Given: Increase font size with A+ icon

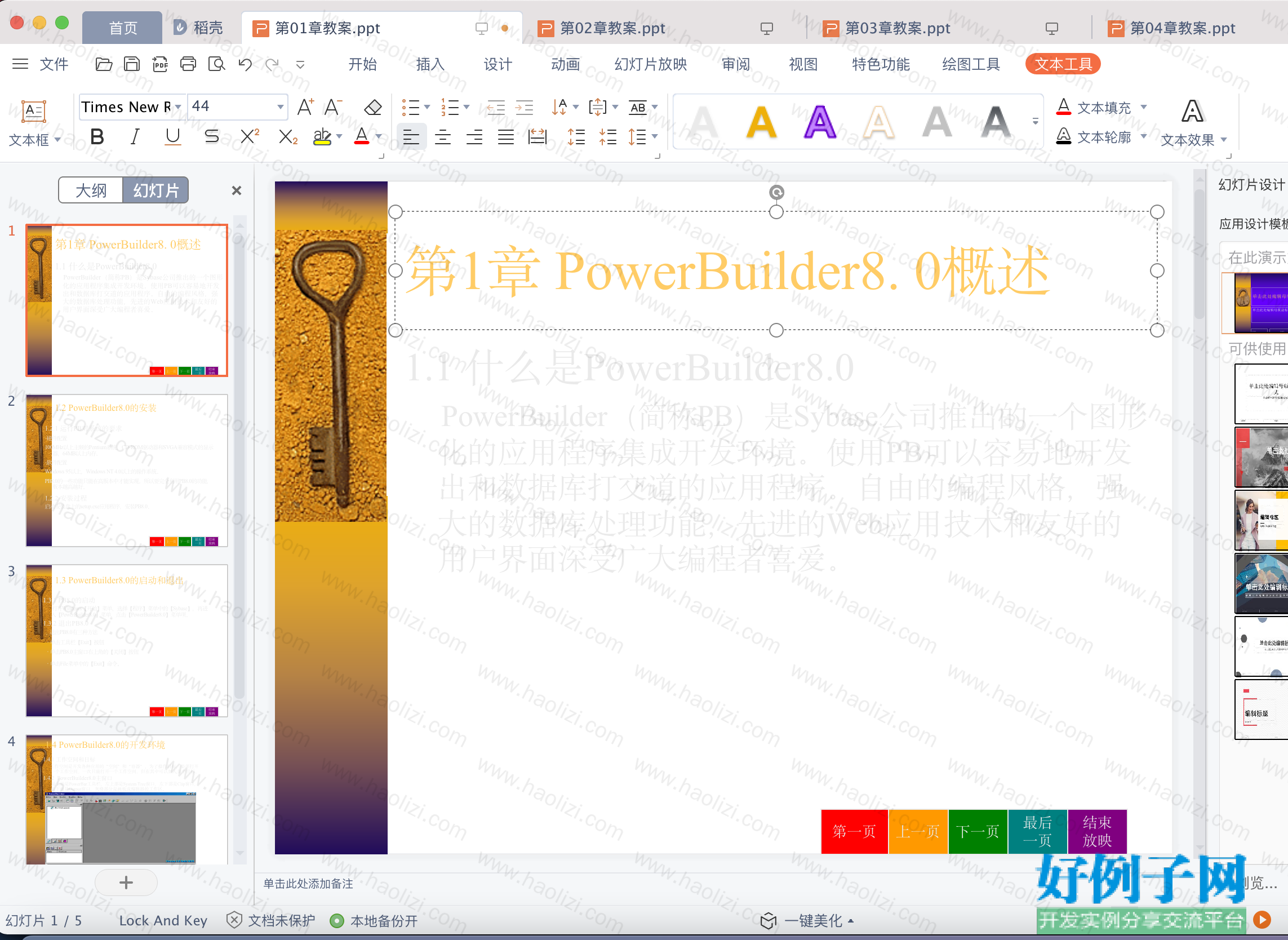Looking at the screenshot, I should (x=305, y=107).
